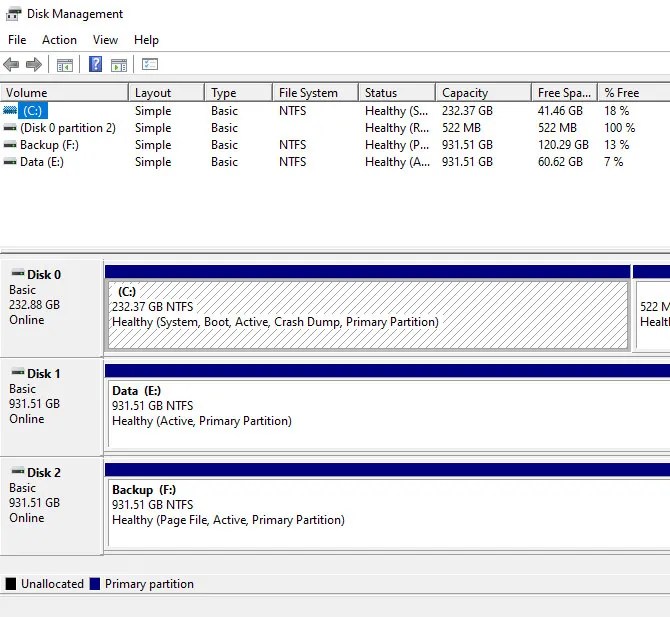This screenshot has width=670, height=617.
Task: Click the Healthy (R... status cell
Action: pos(397,128)
